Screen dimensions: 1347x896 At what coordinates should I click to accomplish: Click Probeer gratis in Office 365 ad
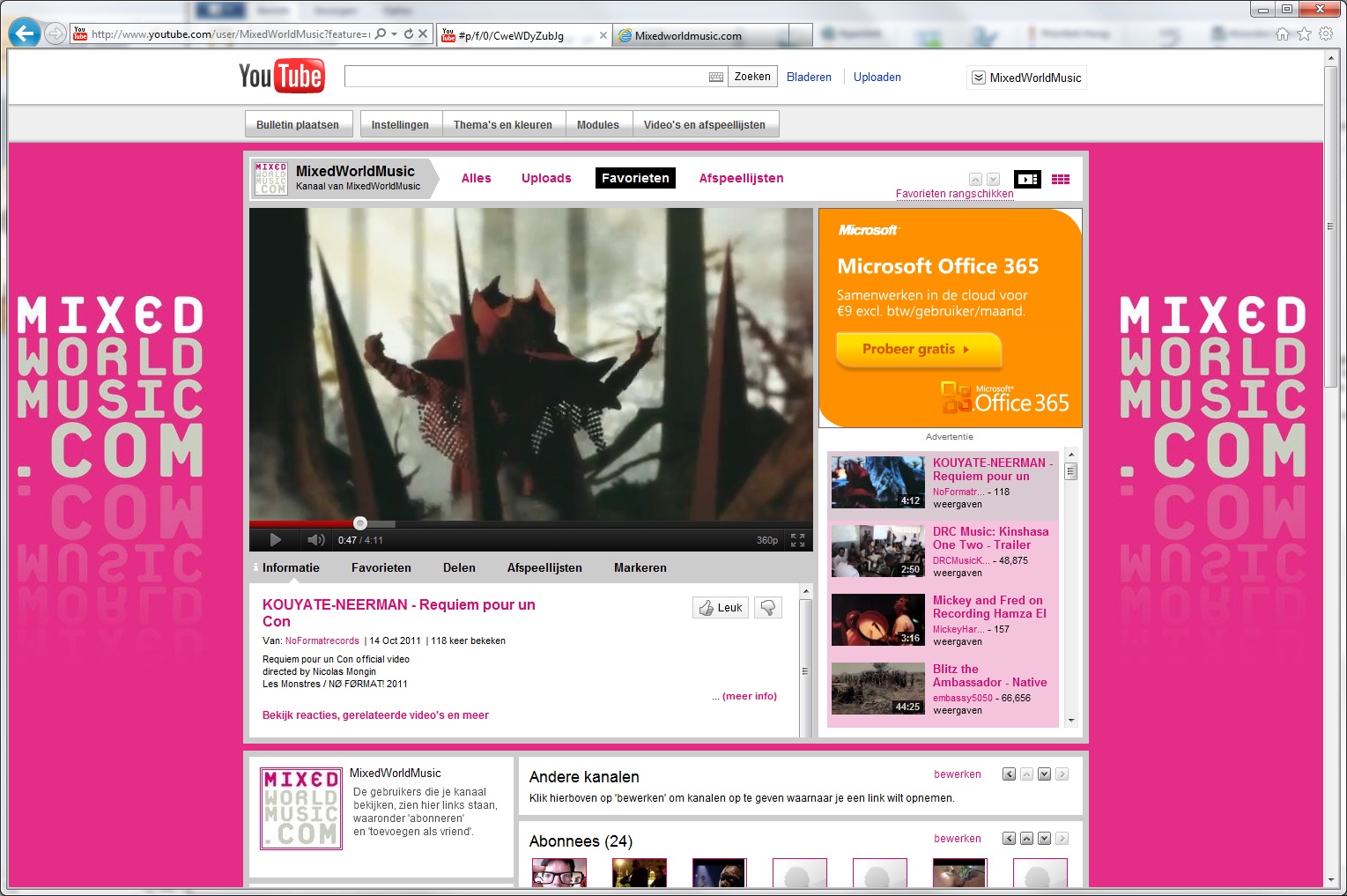918,349
